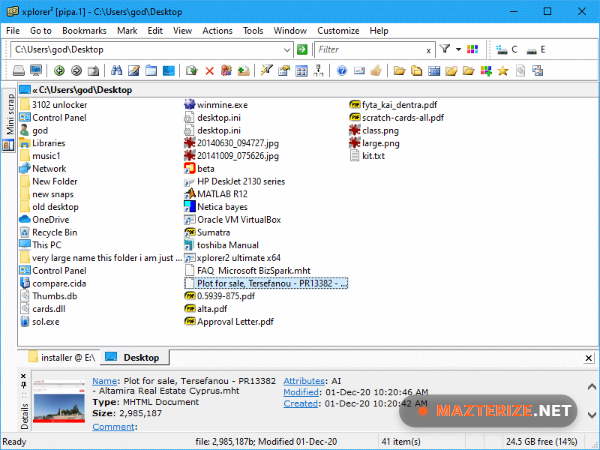The width and height of the screenshot is (600, 450).
Task: Click the red X delete icon
Action: (209, 71)
